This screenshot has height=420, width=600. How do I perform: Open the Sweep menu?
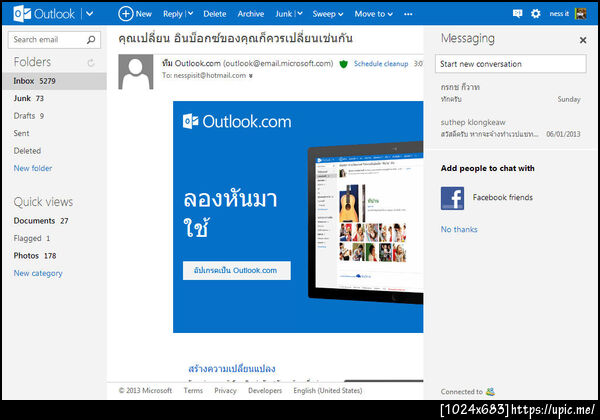pyautogui.click(x=328, y=14)
